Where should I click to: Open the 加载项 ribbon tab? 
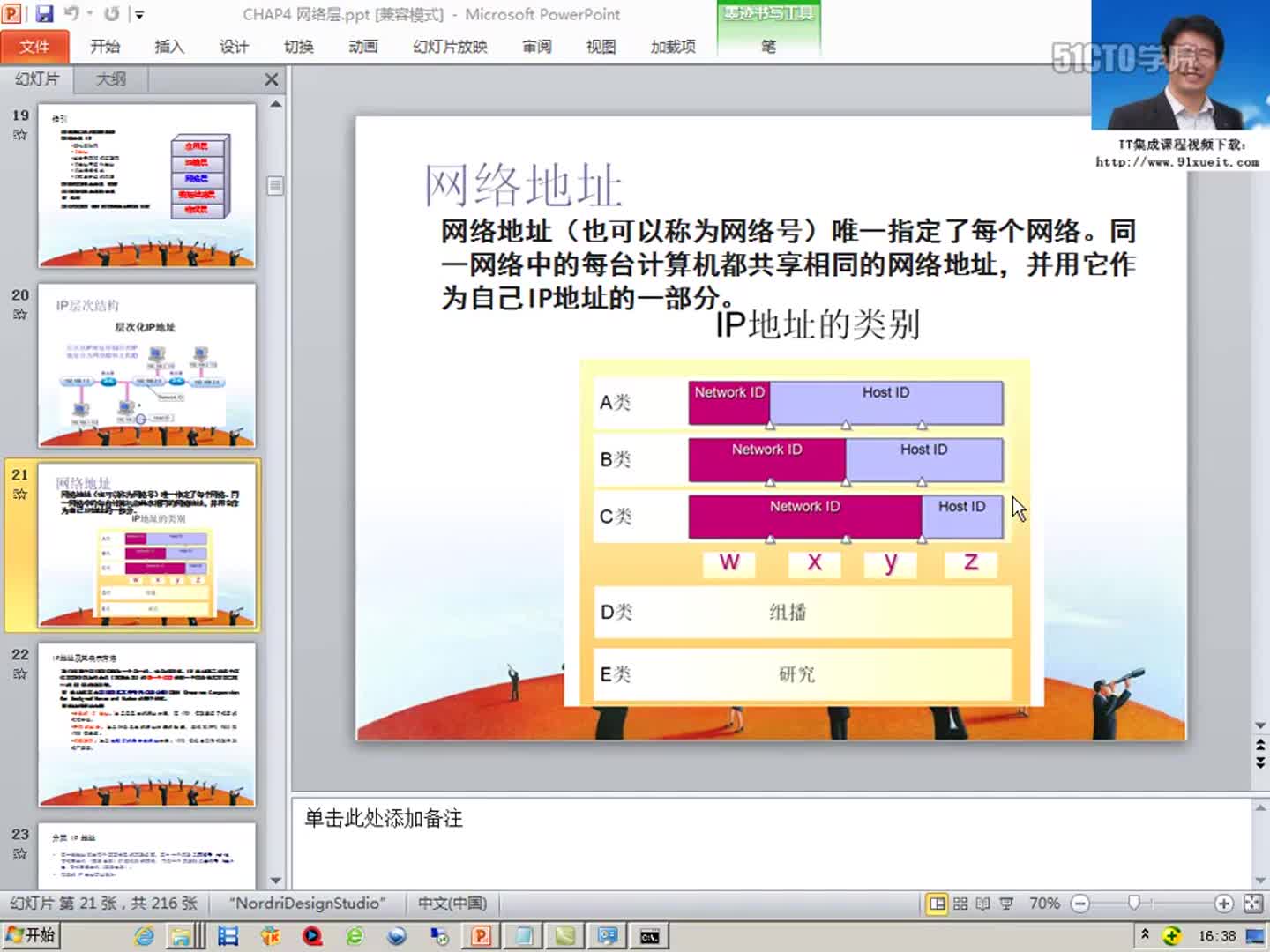click(673, 47)
